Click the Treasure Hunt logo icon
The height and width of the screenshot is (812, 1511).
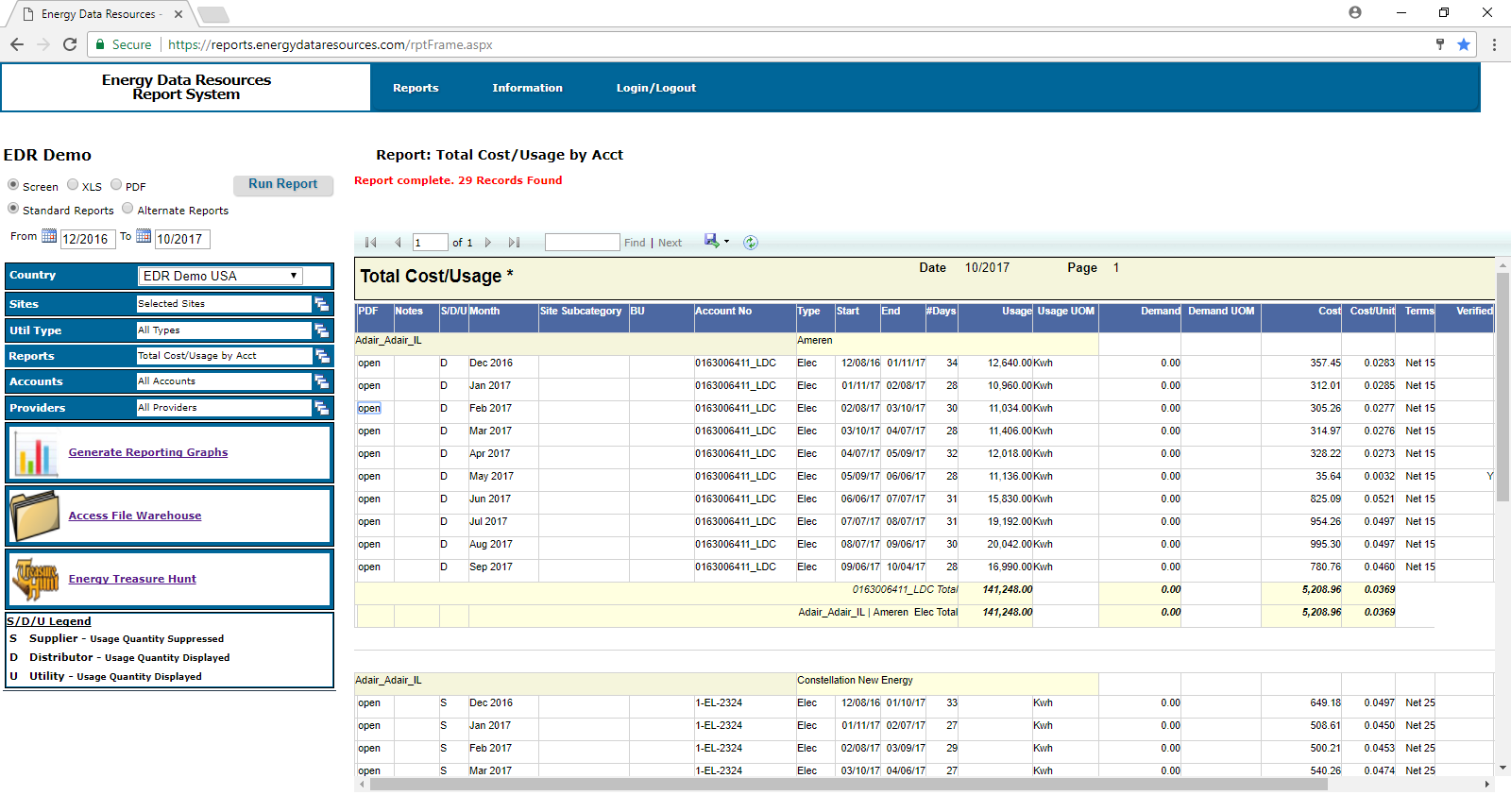37,578
